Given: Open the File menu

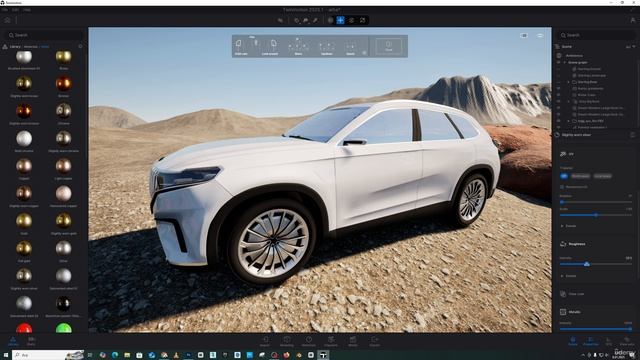Looking at the screenshot, I should tap(4, 9).
